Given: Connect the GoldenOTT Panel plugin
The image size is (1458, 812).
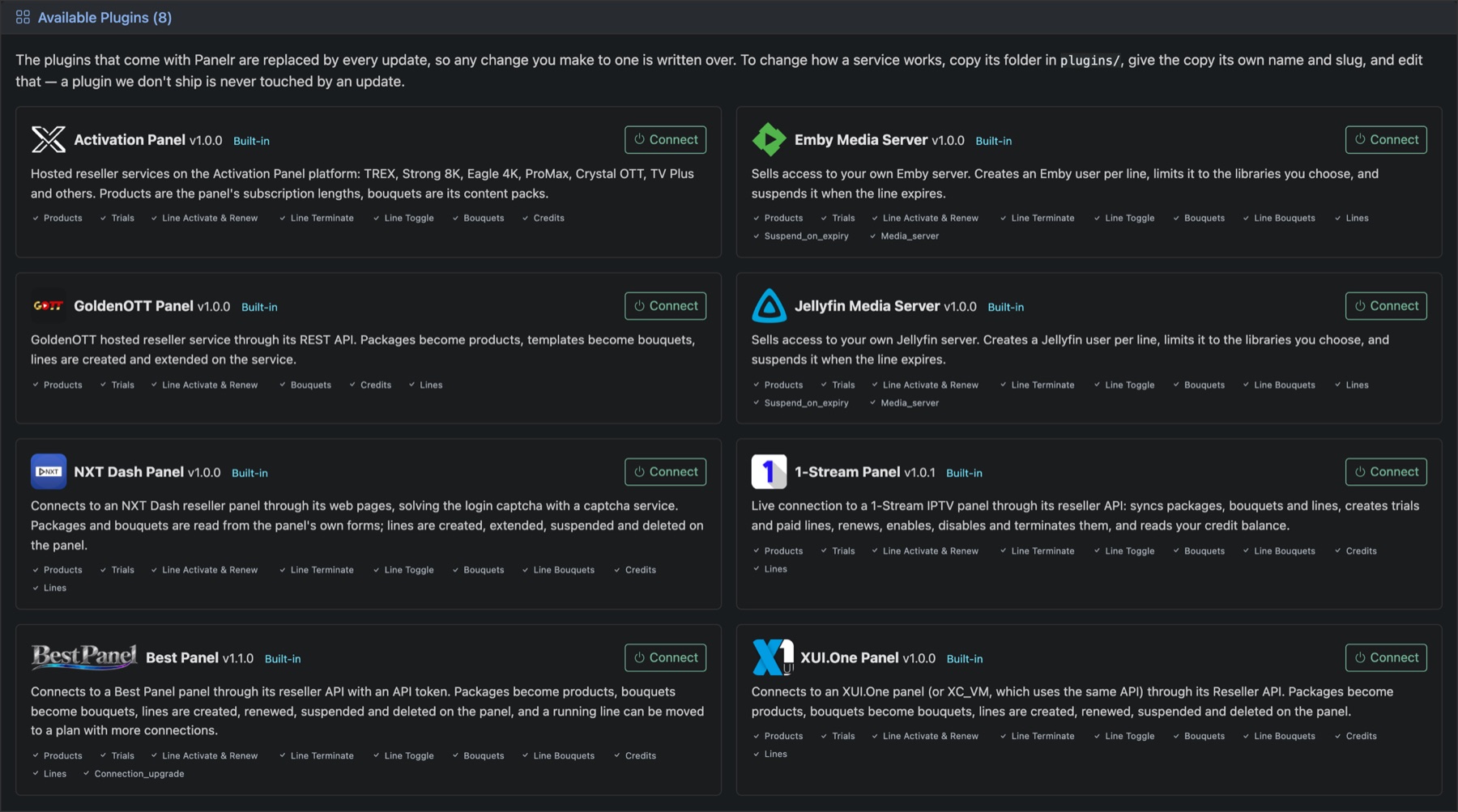Looking at the screenshot, I should 665,305.
